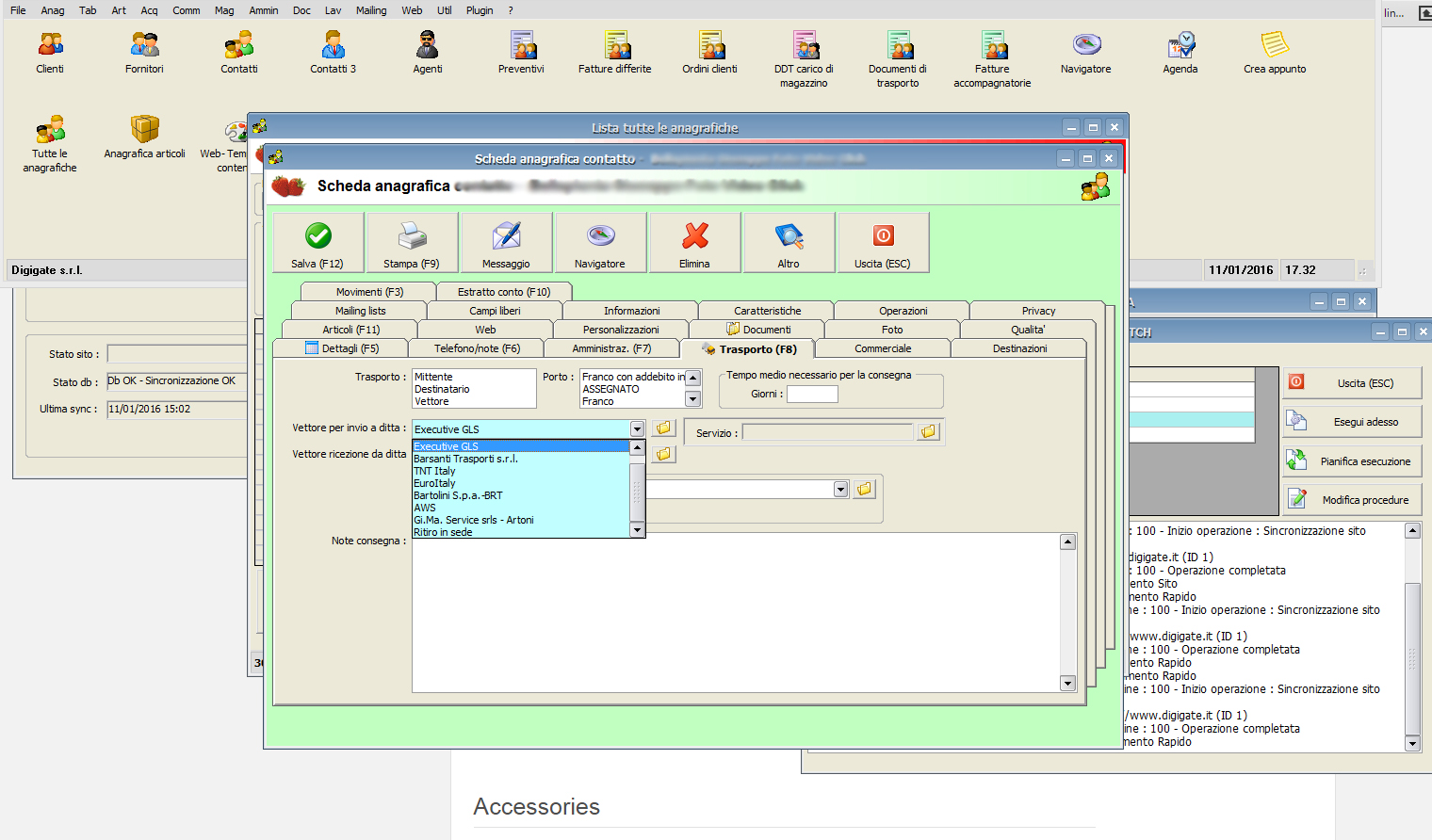1432x840 pixels.
Task: Open the Mag menu in menu bar
Action: point(224,10)
